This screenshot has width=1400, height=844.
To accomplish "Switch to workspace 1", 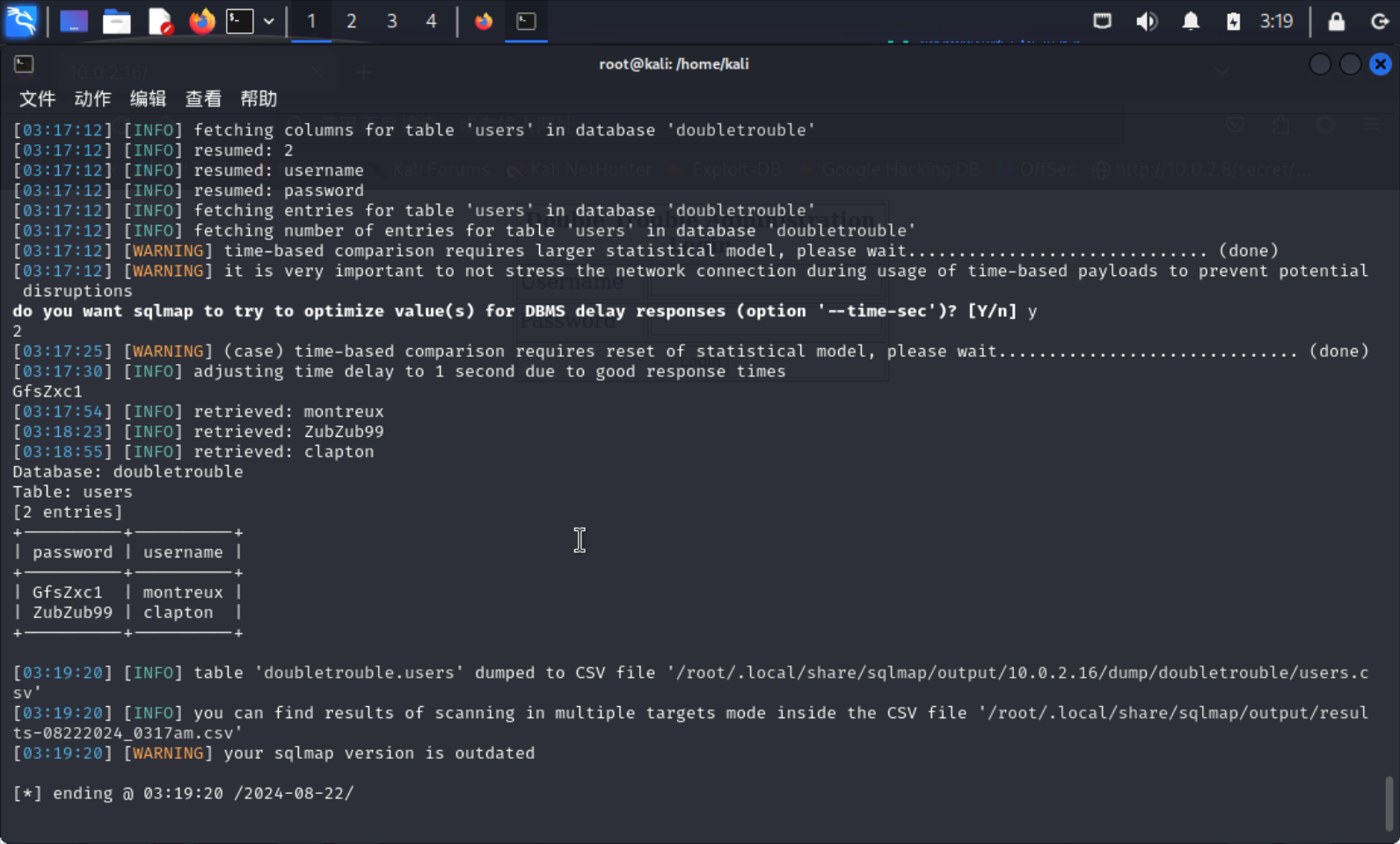I will (x=311, y=21).
